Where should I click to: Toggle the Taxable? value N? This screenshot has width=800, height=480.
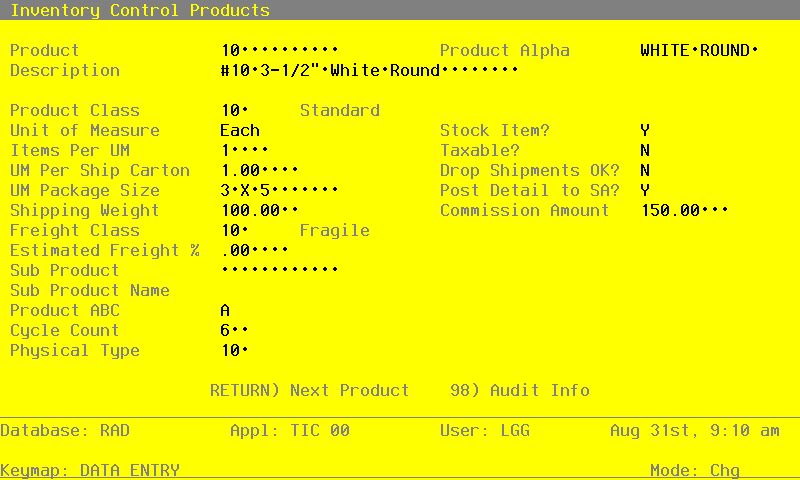coord(645,150)
